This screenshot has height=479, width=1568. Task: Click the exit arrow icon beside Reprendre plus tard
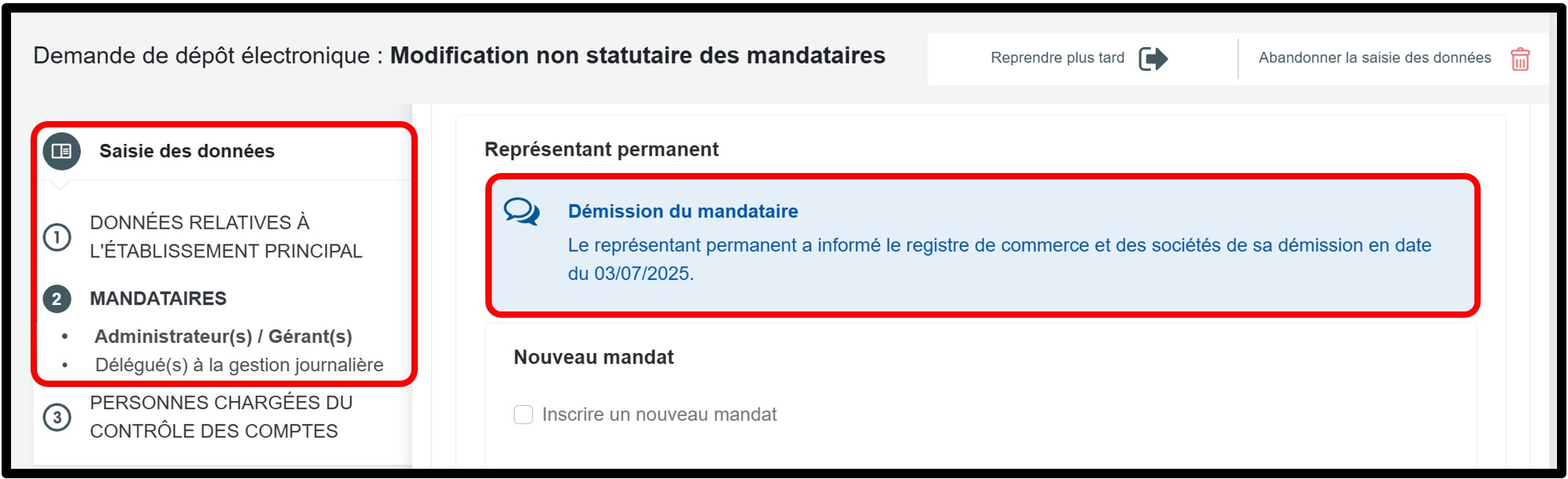1153,58
